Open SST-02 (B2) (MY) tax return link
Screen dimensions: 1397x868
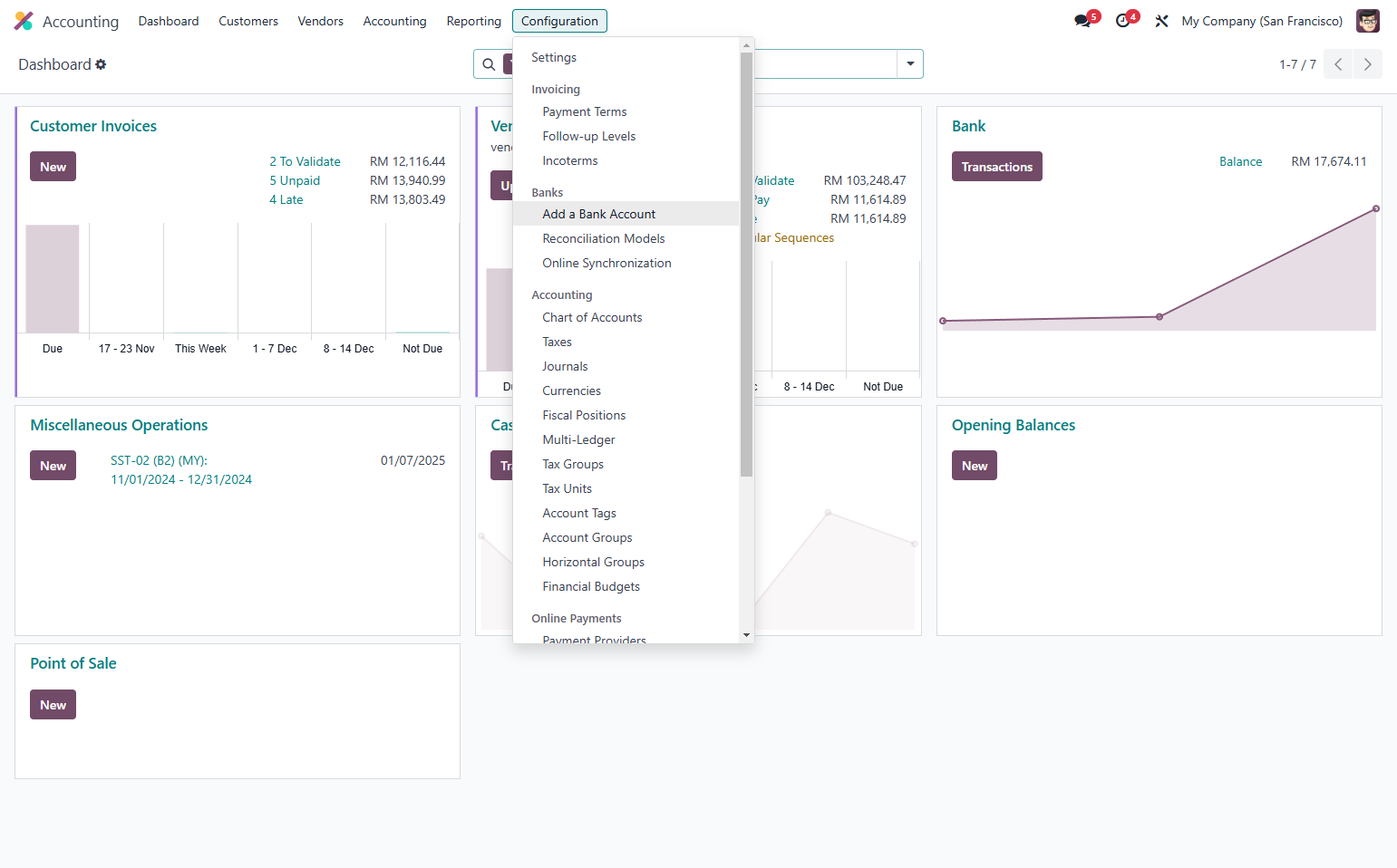point(181,470)
